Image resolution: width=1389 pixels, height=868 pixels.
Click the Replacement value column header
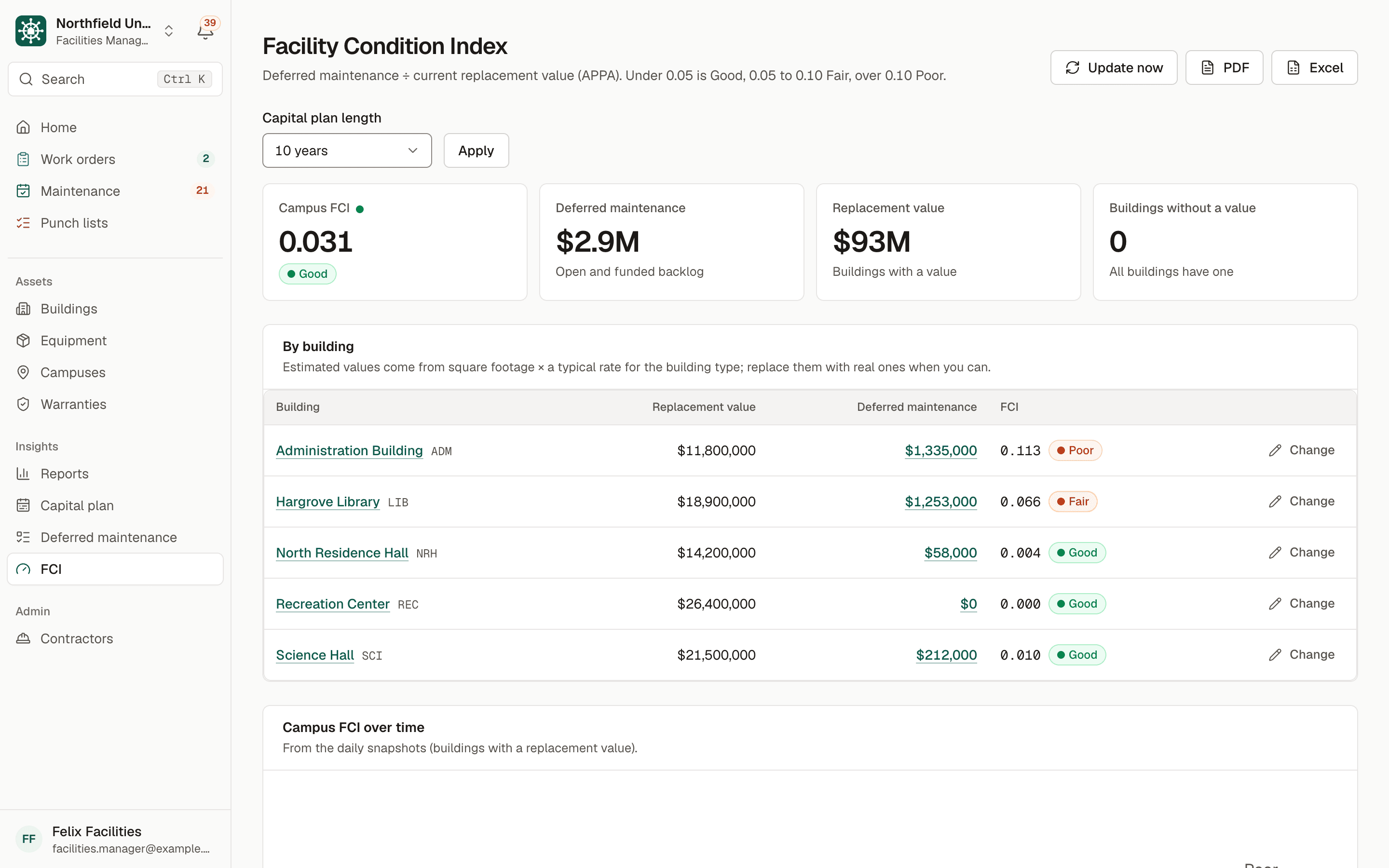tap(704, 407)
